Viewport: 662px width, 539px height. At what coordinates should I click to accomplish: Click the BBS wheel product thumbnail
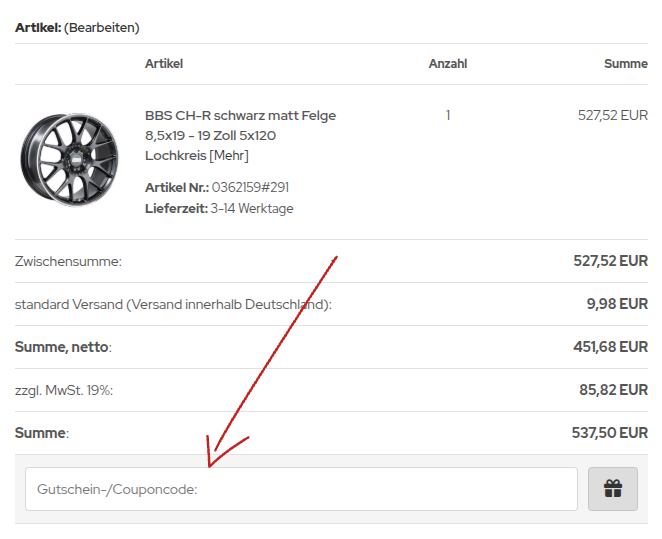(70, 160)
